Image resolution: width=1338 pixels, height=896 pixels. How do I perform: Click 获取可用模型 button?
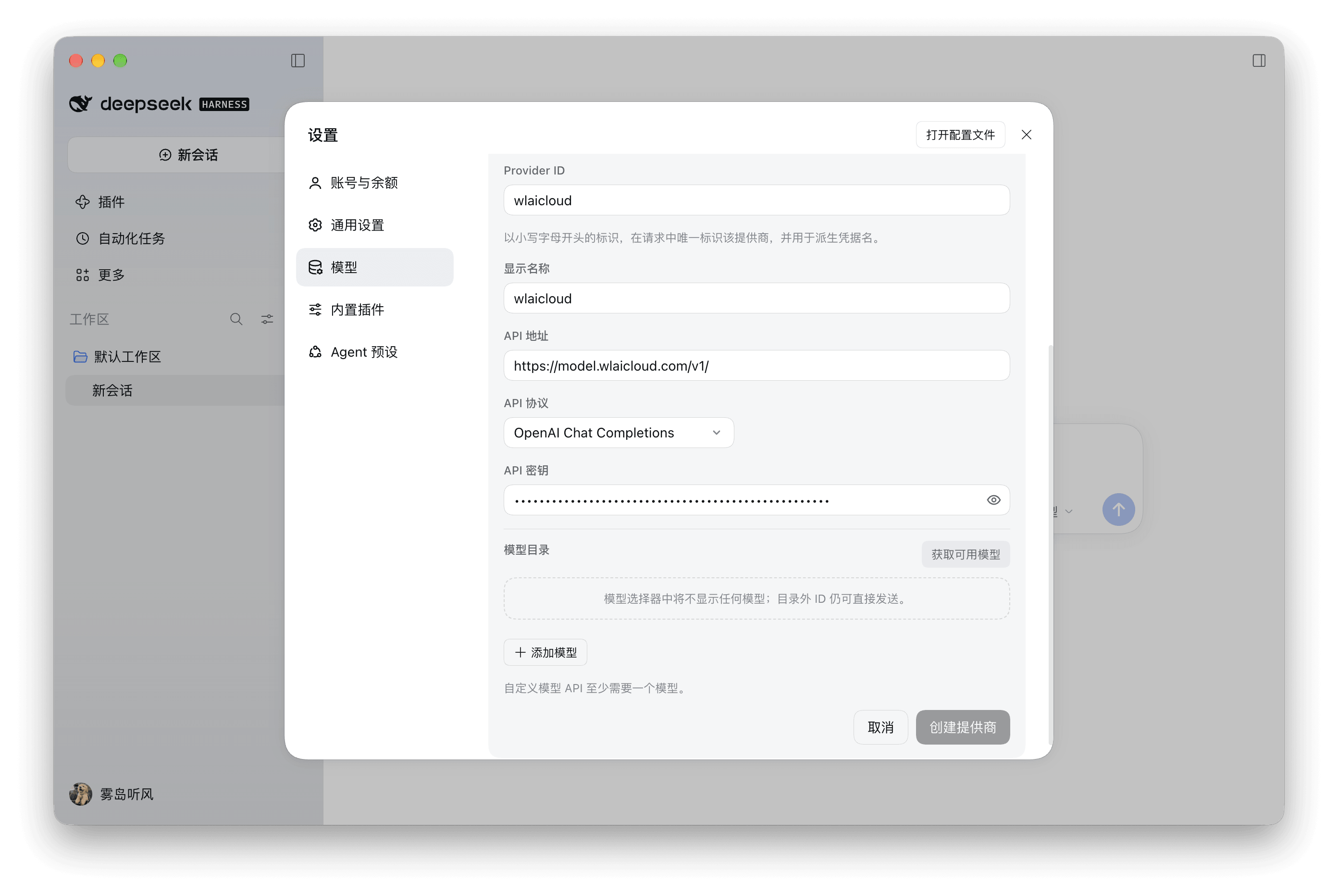point(966,554)
